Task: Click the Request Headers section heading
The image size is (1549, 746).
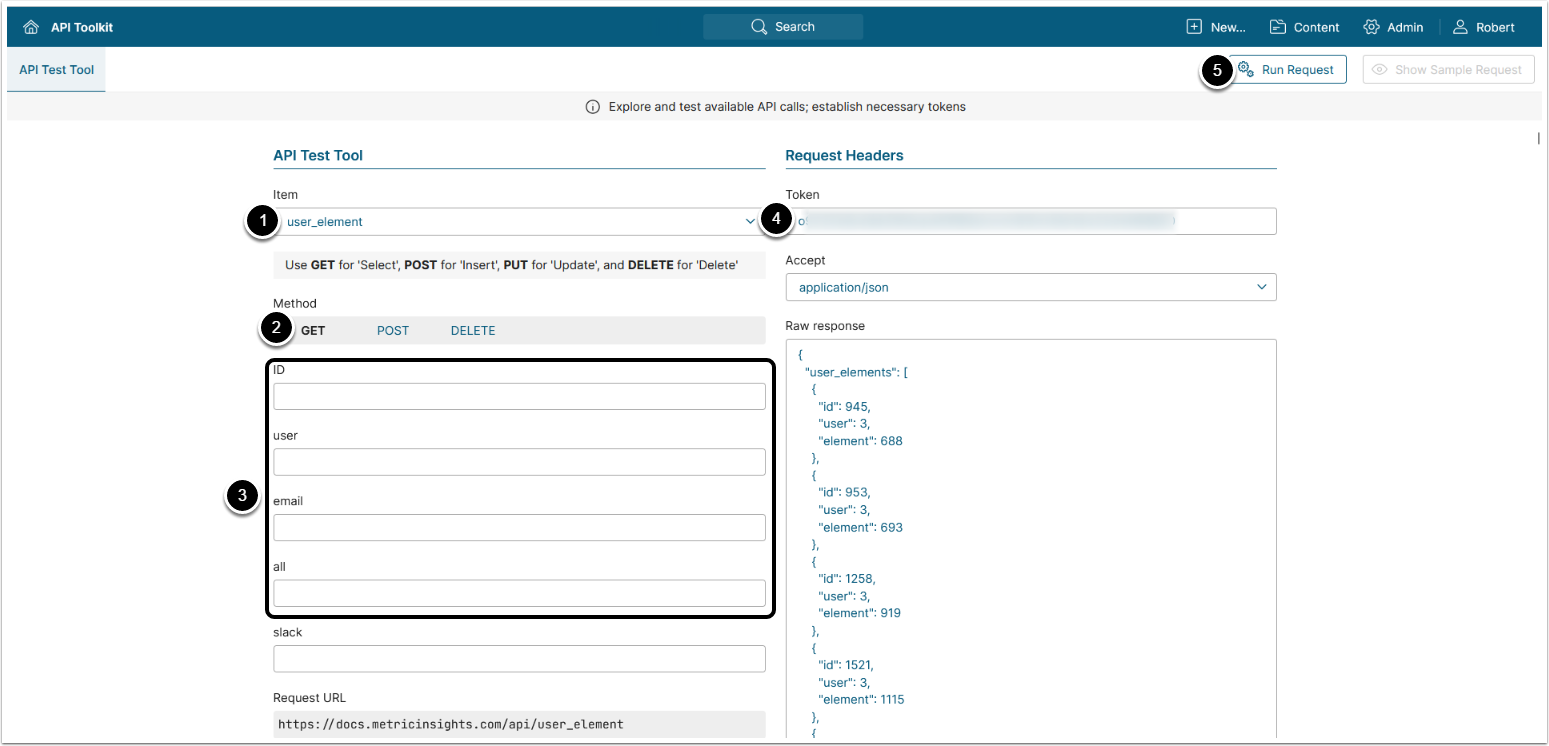Action: (844, 155)
